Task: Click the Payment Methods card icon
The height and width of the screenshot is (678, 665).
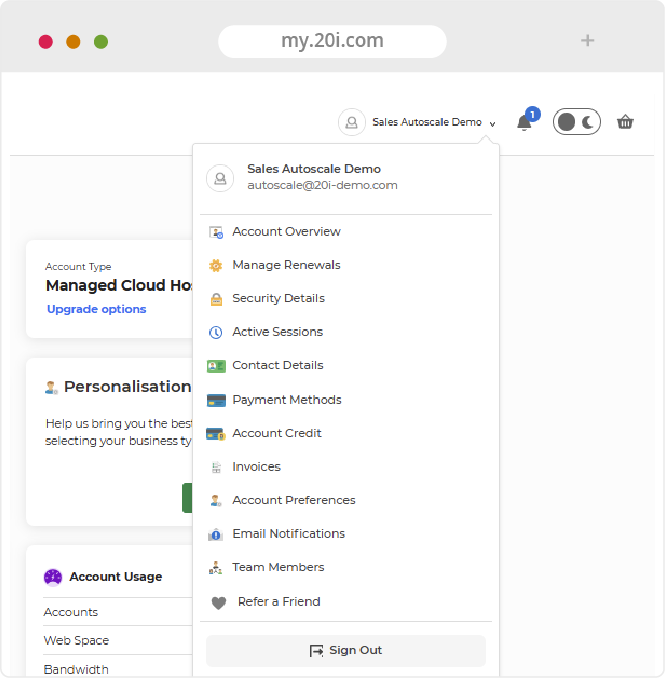Action: 215,400
